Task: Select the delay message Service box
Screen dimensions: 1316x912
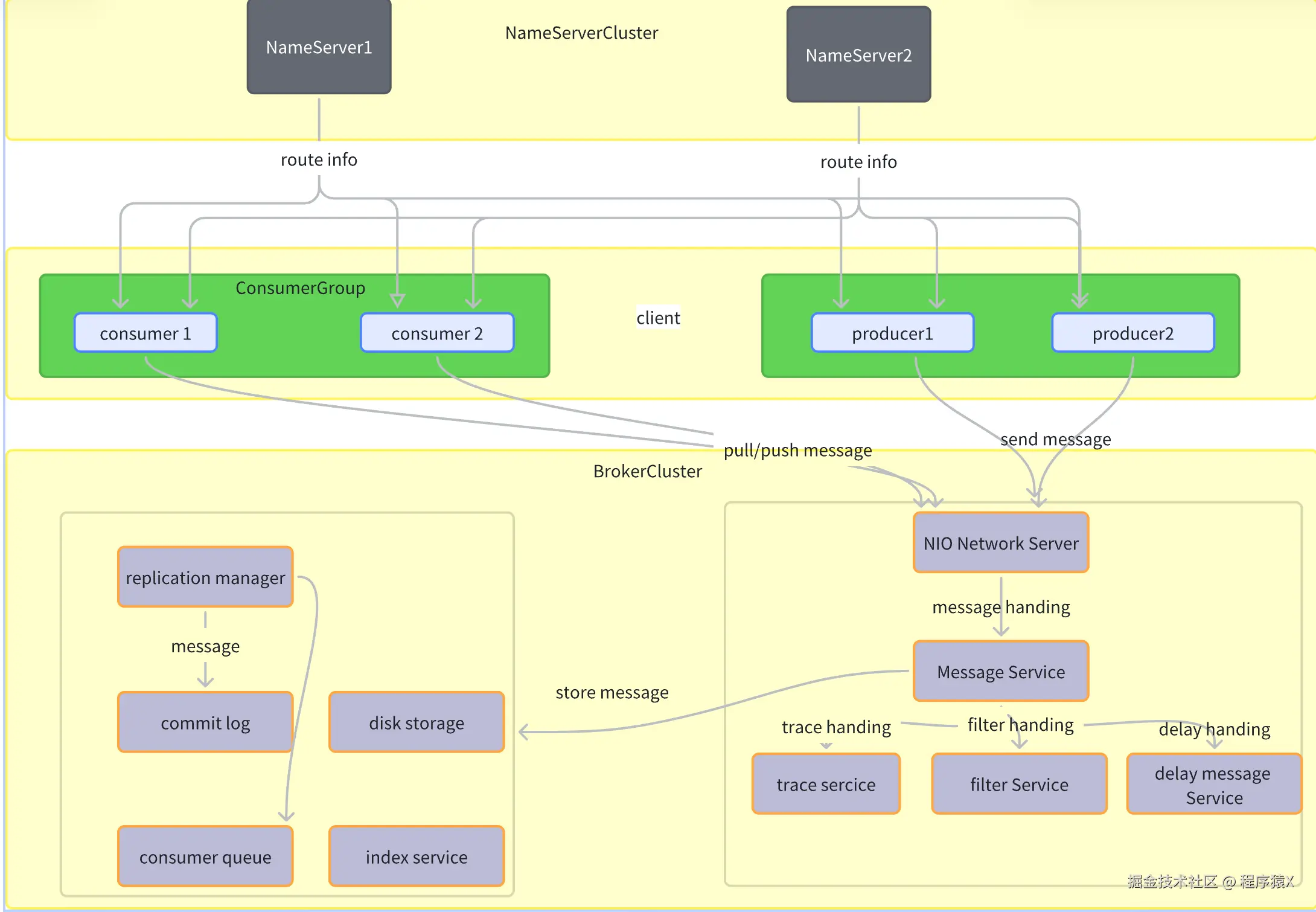Action: (1213, 784)
